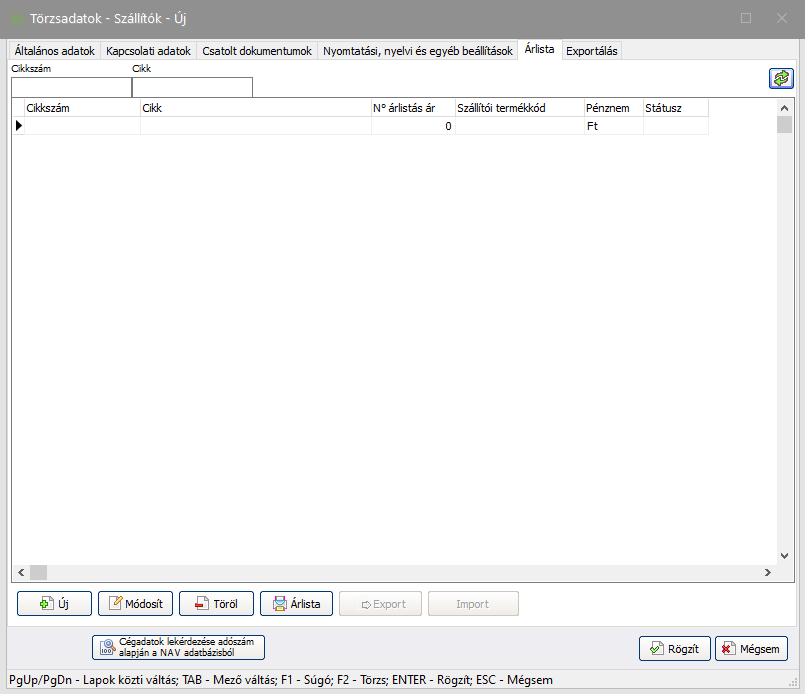805x694 pixels.
Task: Click the Szállítói termékkód column header
Action: click(517, 108)
